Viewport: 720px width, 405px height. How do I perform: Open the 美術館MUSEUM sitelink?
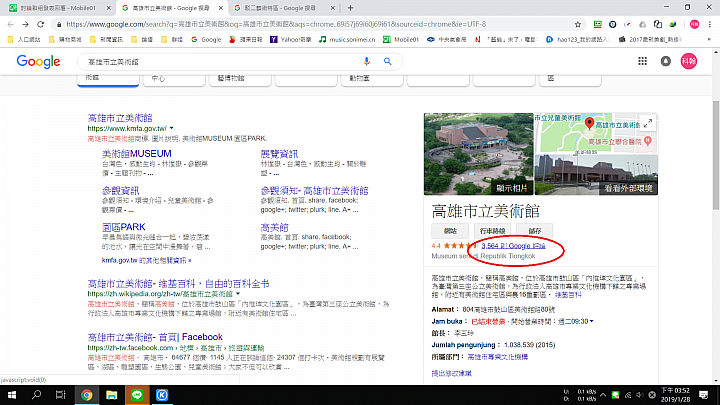tap(136, 154)
